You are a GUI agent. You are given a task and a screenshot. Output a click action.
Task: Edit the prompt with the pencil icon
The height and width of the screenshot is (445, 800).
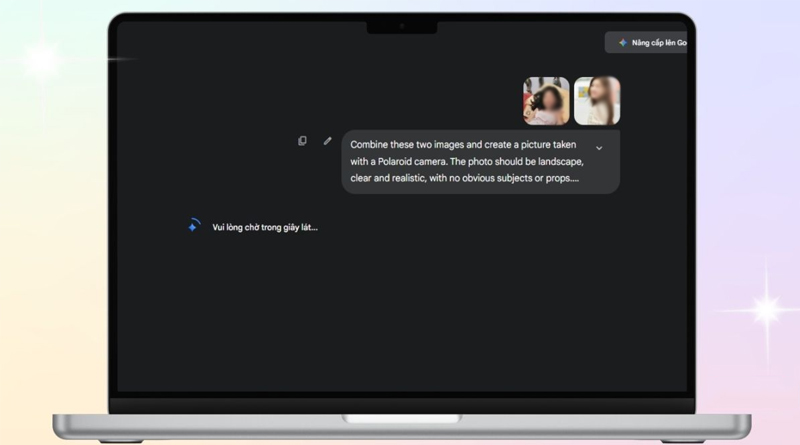[x=327, y=141]
